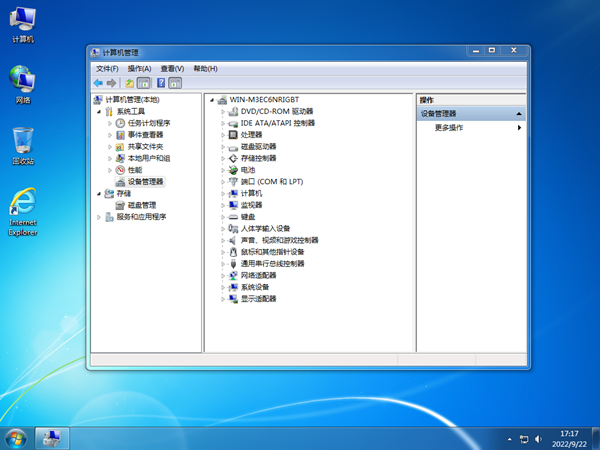Select the 任务计划程序 clock icon

pyautogui.click(x=120, y=123)
